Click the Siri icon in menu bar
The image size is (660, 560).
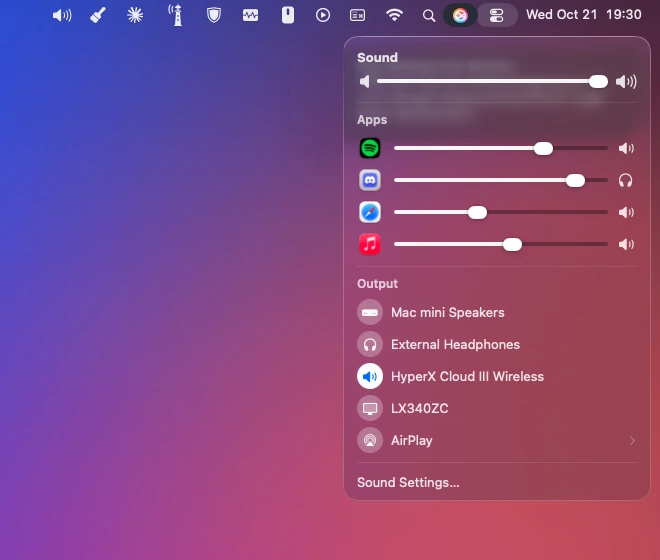(460, 16)
